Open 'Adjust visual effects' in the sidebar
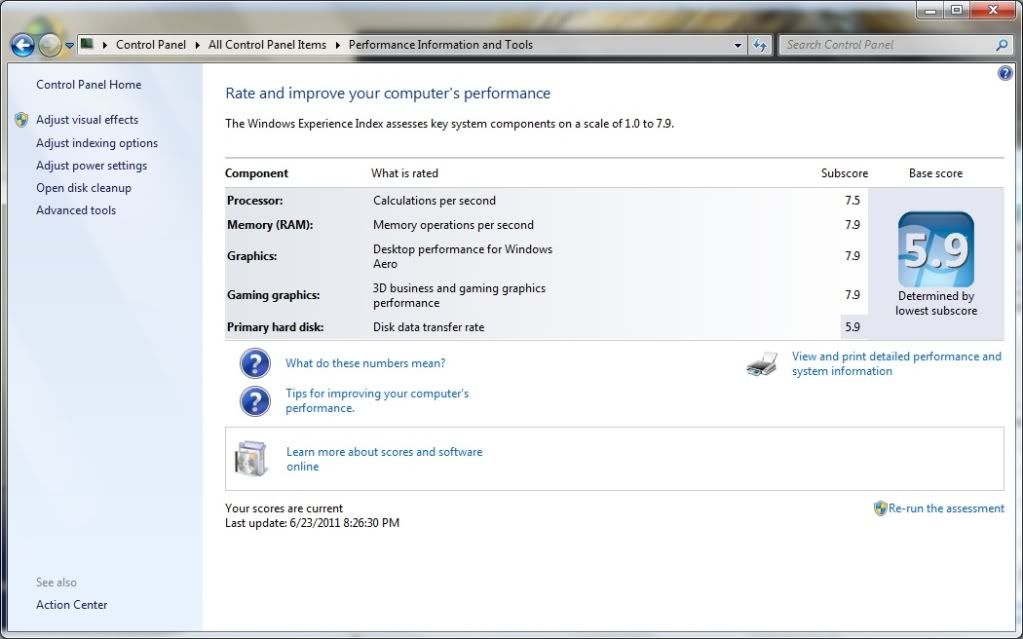Viewport: 1023px width, 639px height. tap(87, 120)
